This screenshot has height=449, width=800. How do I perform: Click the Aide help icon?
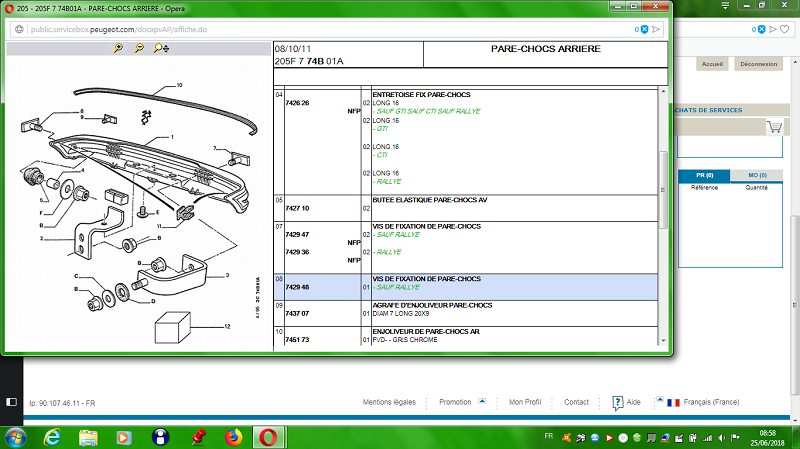point(619,402)
